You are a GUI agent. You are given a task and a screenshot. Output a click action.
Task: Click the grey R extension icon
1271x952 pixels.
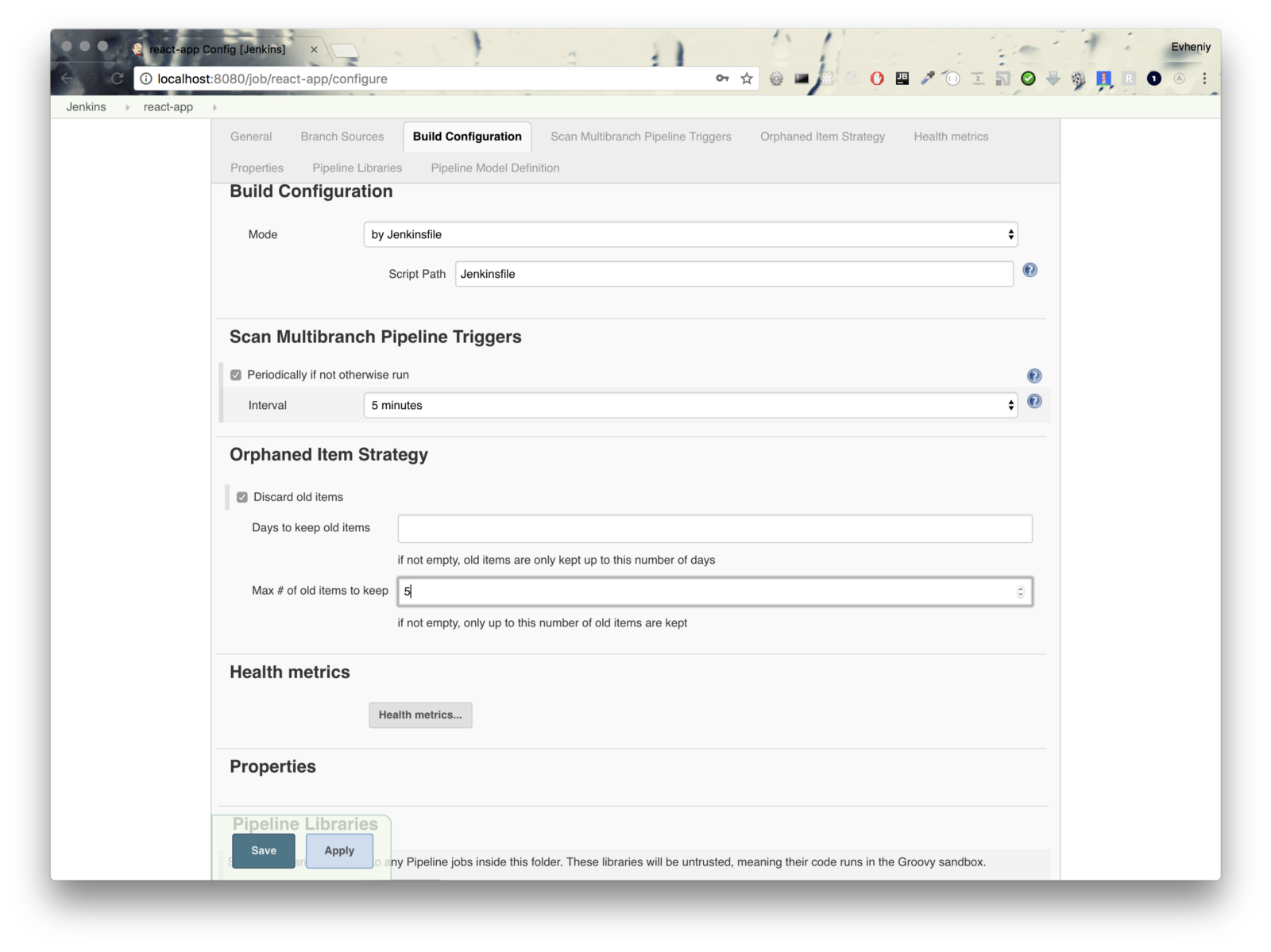click(x=1129, y=79)
